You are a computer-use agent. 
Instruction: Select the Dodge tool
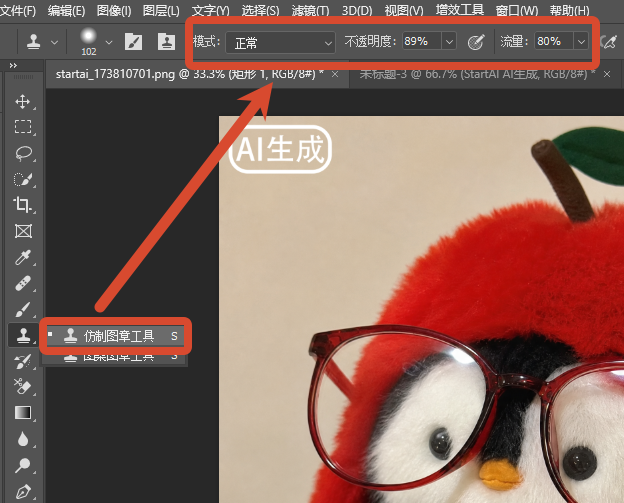pyautogui.click(x=23, y=465)
